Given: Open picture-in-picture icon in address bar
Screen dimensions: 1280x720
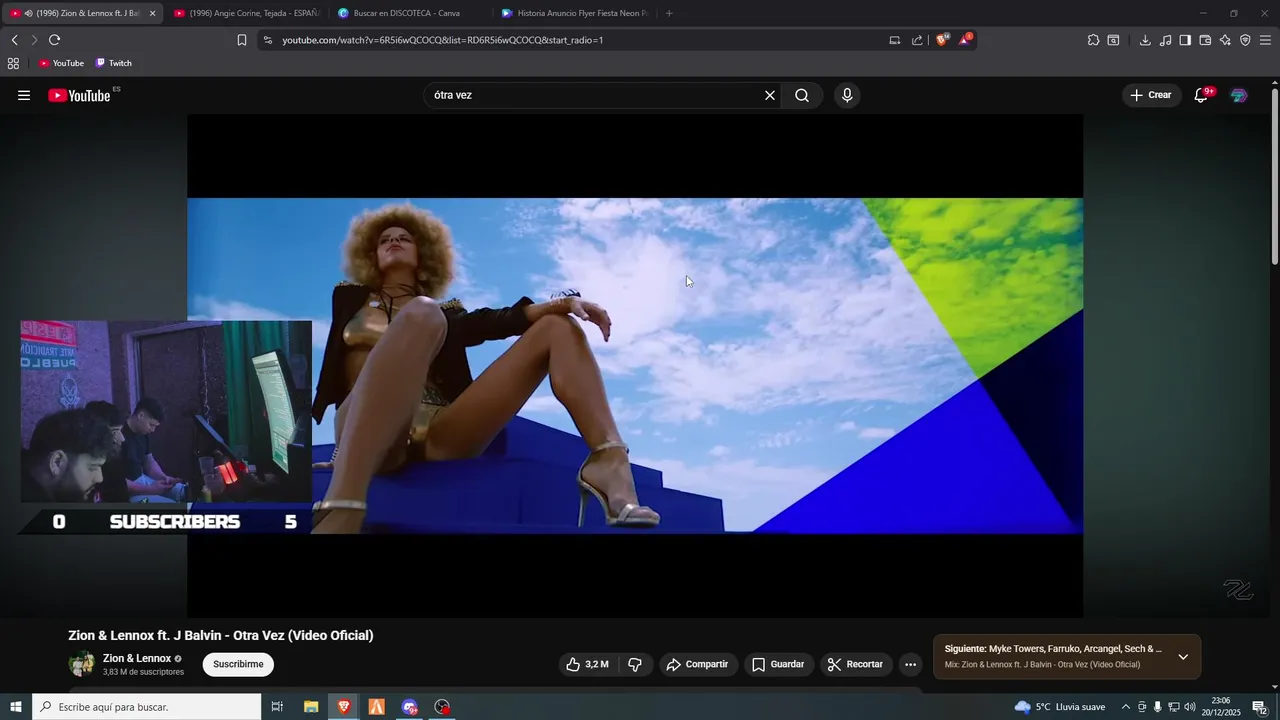Looking at the screenshot, I should click(x=895, y=40).
